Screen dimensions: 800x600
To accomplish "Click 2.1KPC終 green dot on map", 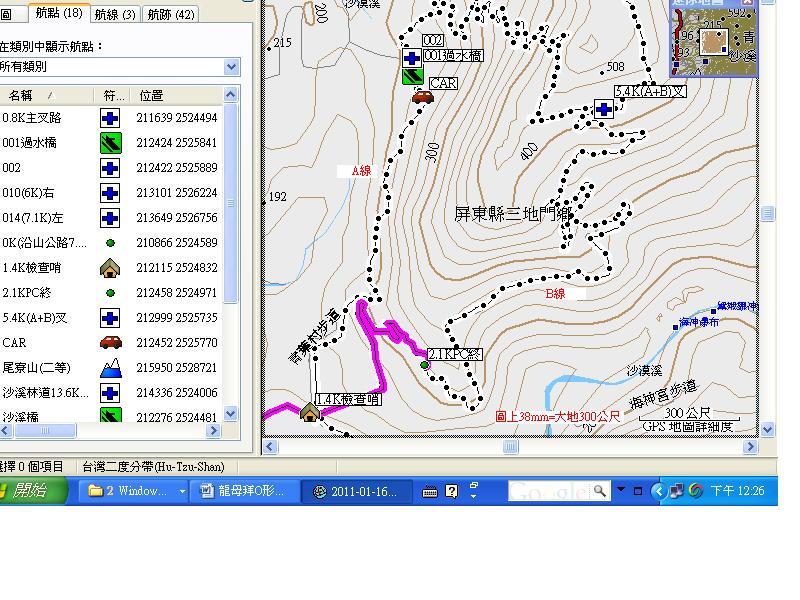I will [x=424, y=365].
